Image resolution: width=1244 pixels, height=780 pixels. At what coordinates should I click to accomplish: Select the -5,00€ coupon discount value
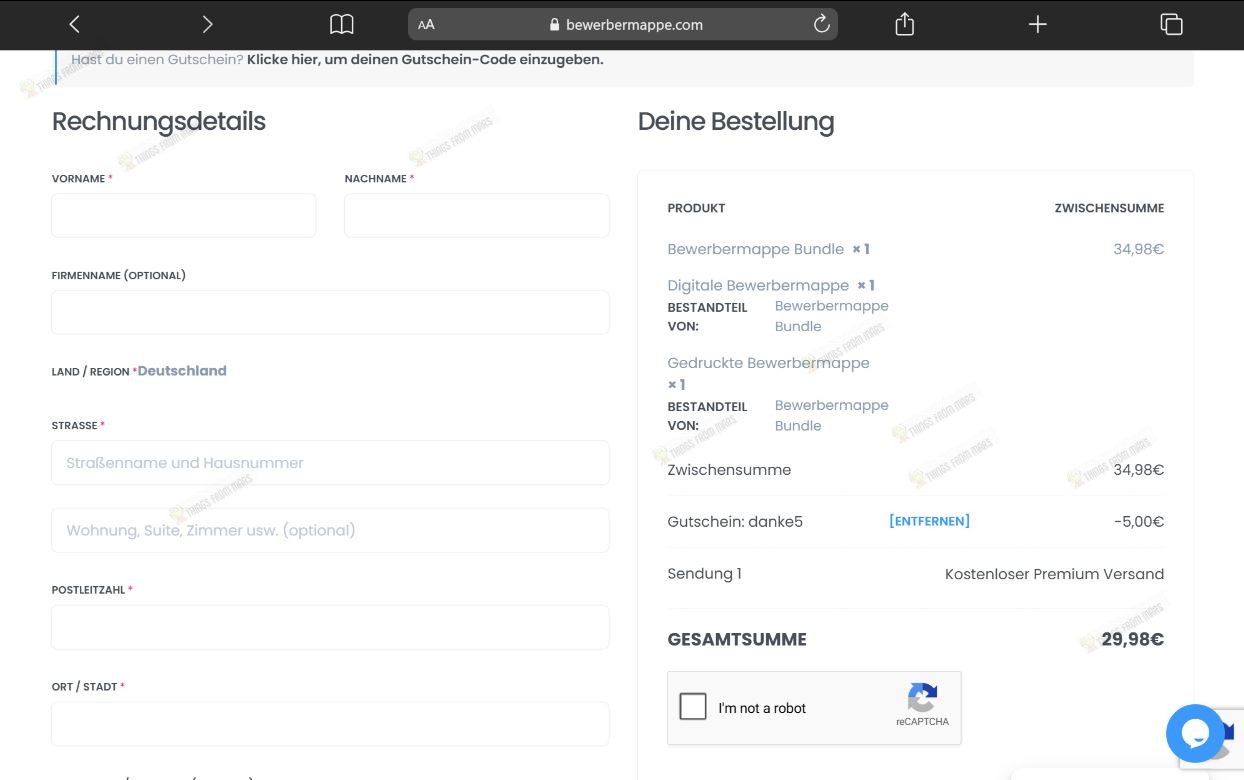click(x=1138, y=521)
